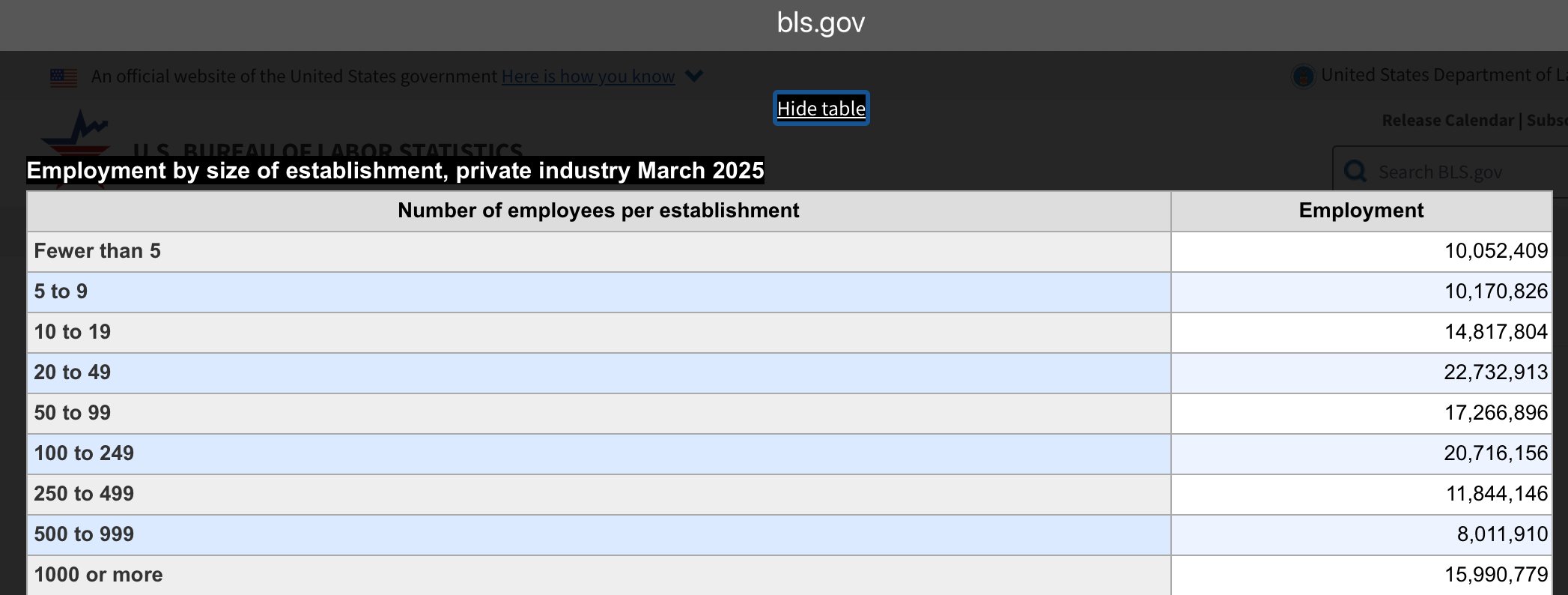Click the bls.gov address bar
The image size is (1568, 595).
tap(821, 22)
